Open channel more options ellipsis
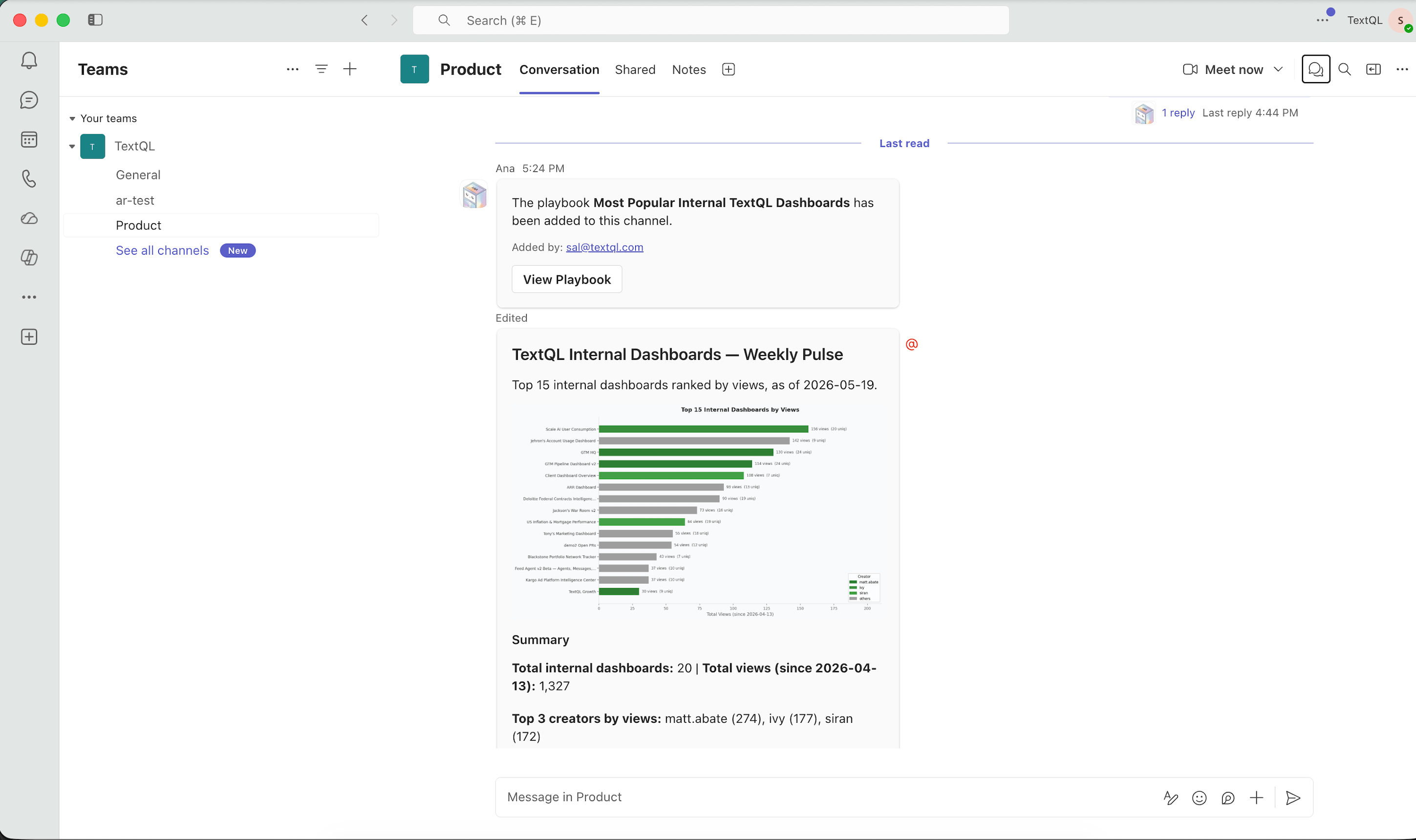The height and width of the screenshot is (840, 1416). click(1402, 69)
